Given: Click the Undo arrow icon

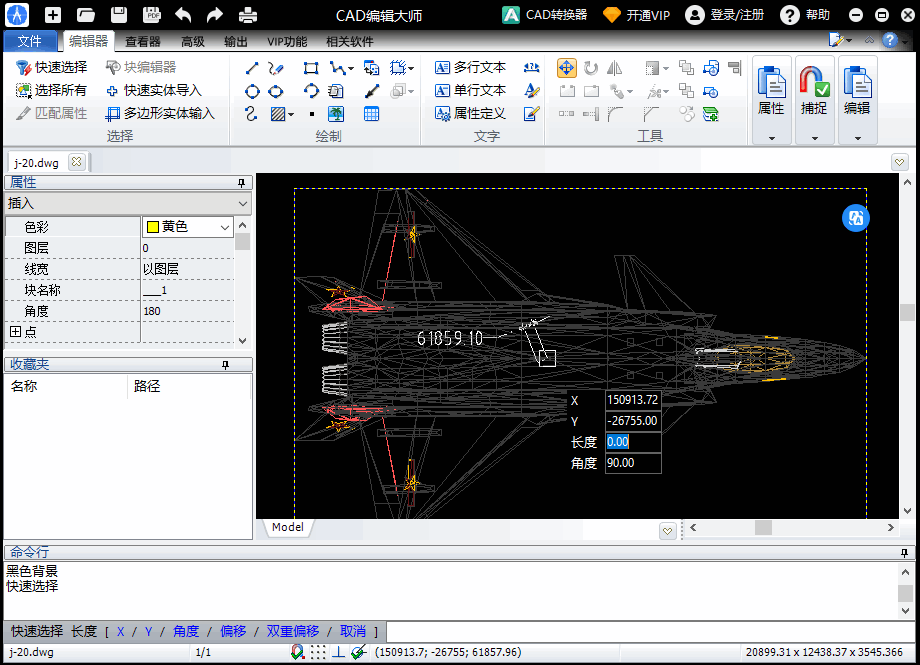Looking at the screenshot, I should pyautogui.click(x=183, y=15).
